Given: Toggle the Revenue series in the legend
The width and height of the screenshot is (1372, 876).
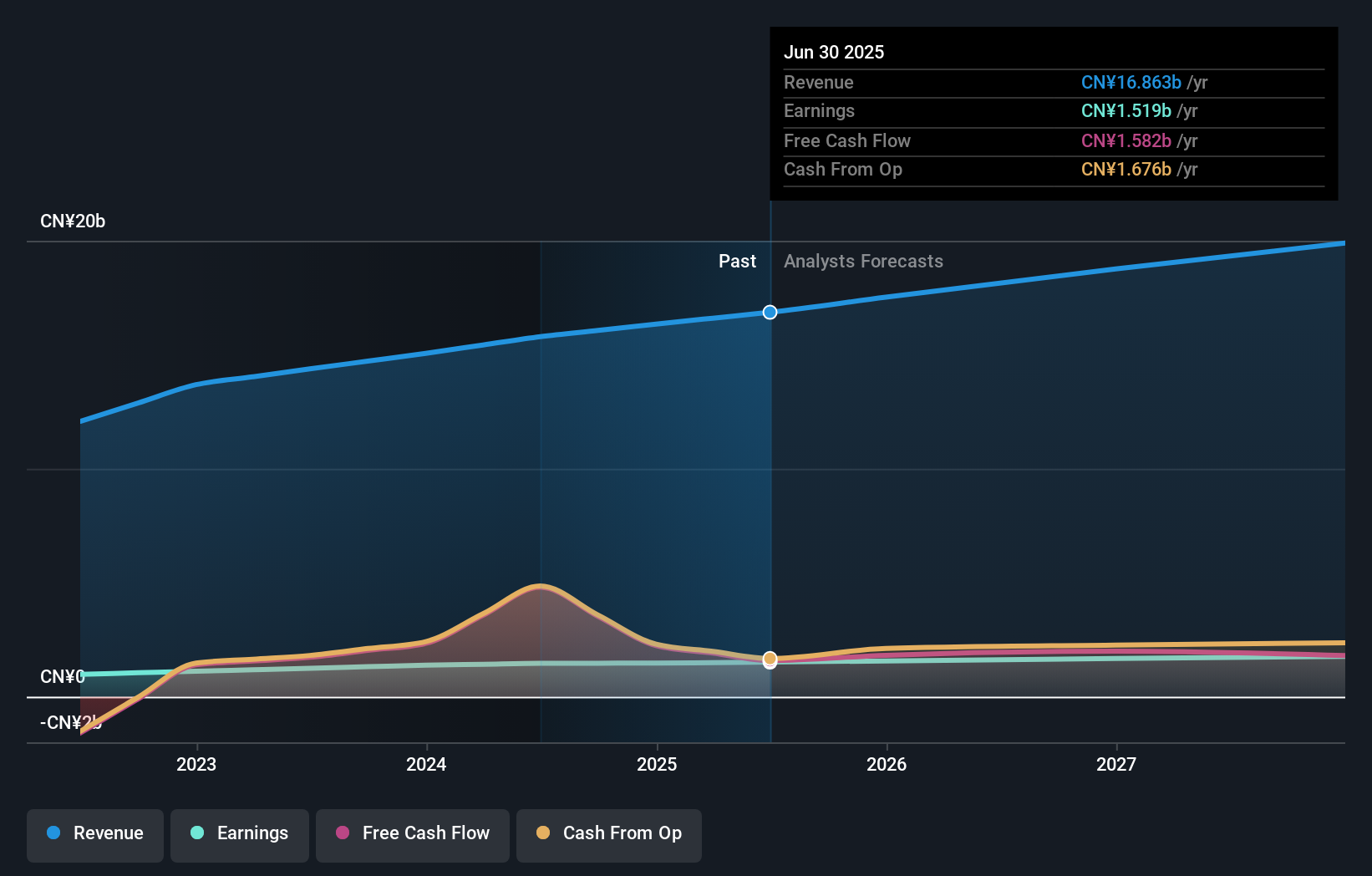Looking at the screenshot, I should coord(94,834).
